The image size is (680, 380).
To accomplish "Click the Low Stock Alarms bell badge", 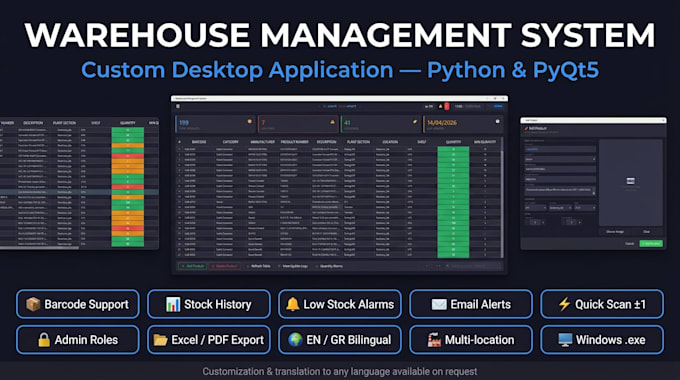I will 340,304.
